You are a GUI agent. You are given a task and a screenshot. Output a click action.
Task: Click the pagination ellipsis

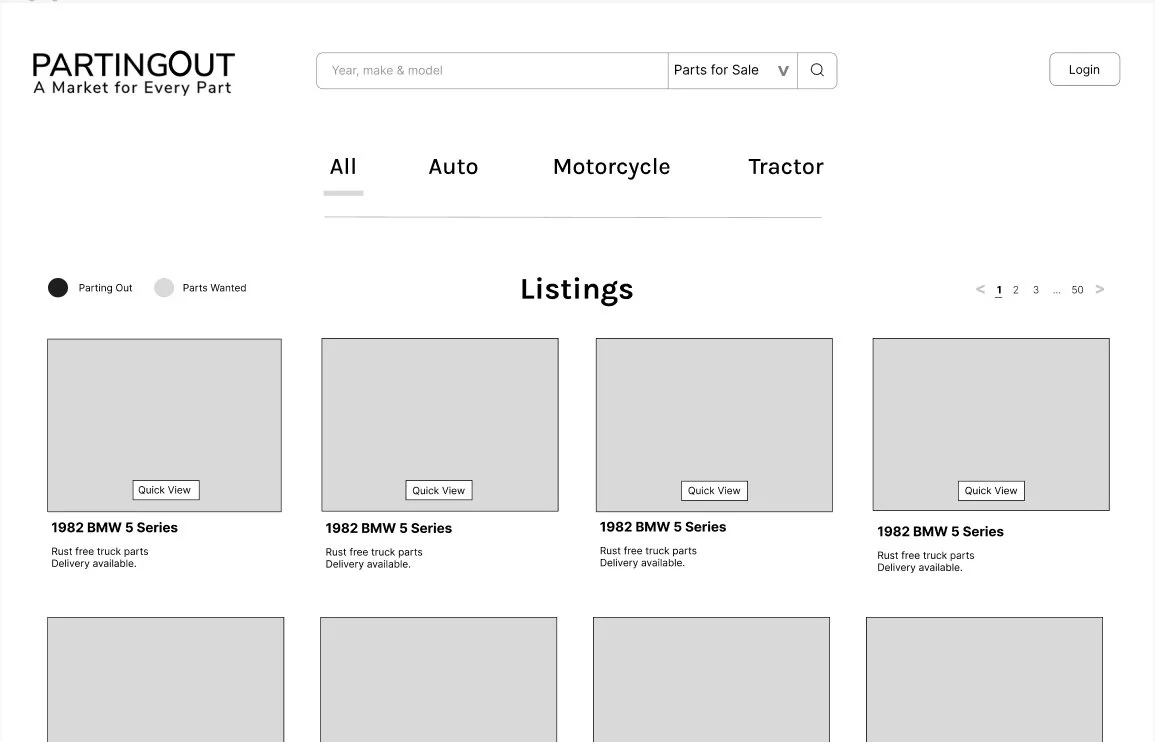pyautogui.click(x=1056, y=292)
